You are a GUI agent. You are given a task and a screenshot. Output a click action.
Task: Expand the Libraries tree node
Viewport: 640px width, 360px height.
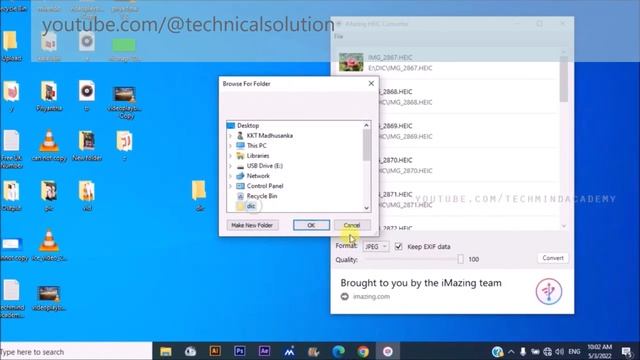pos(231,156)
